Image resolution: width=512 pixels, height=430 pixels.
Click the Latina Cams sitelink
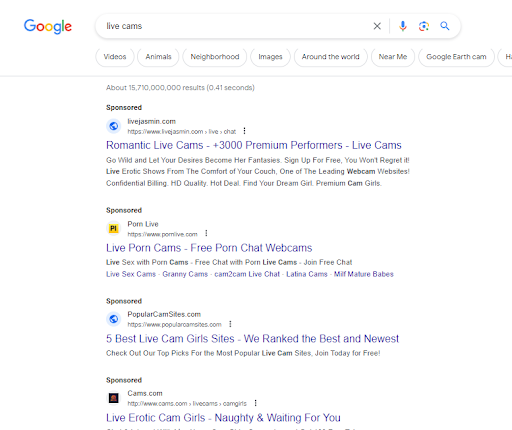[x=307, y=274]
